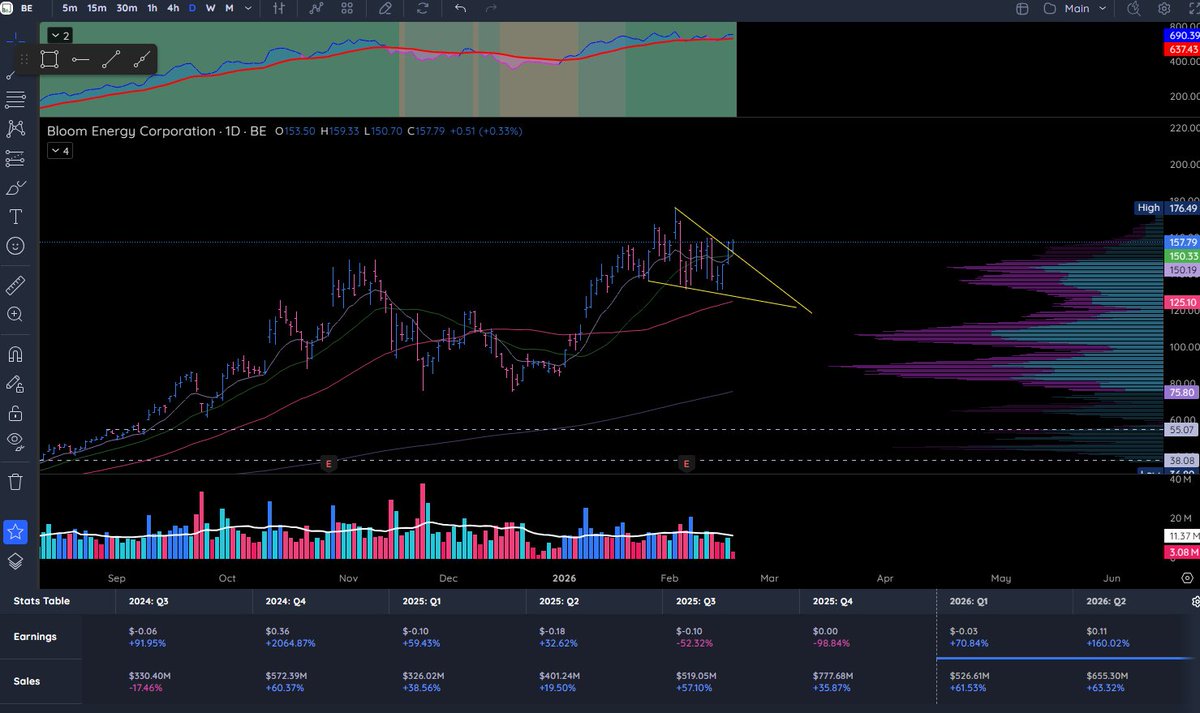1200x713 pixels.
Task: Click the 157.79 current price label
Action: click(1182, 242)
